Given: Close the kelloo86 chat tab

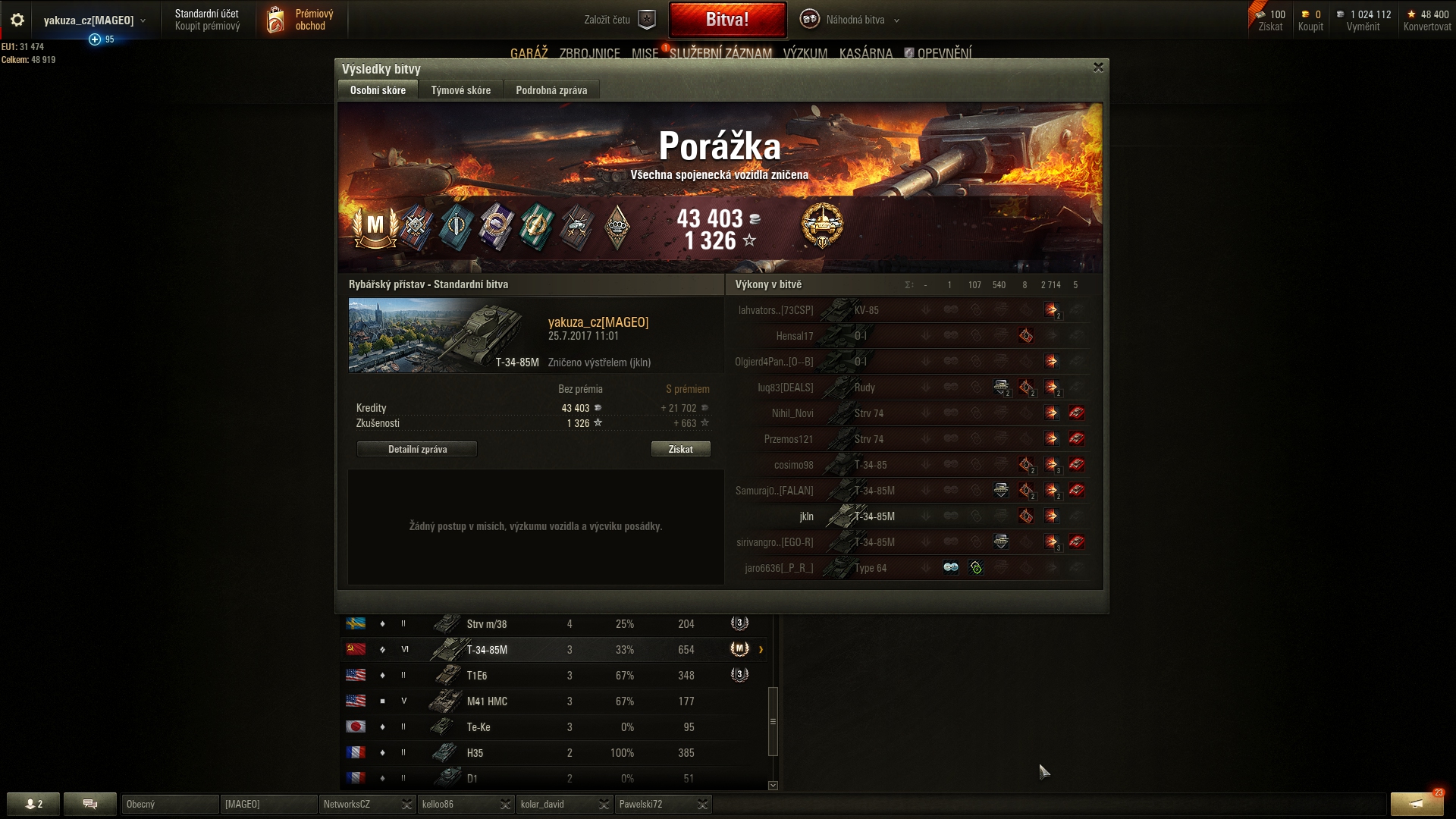Looking at the screenshot, I should (x=505, y=804).
